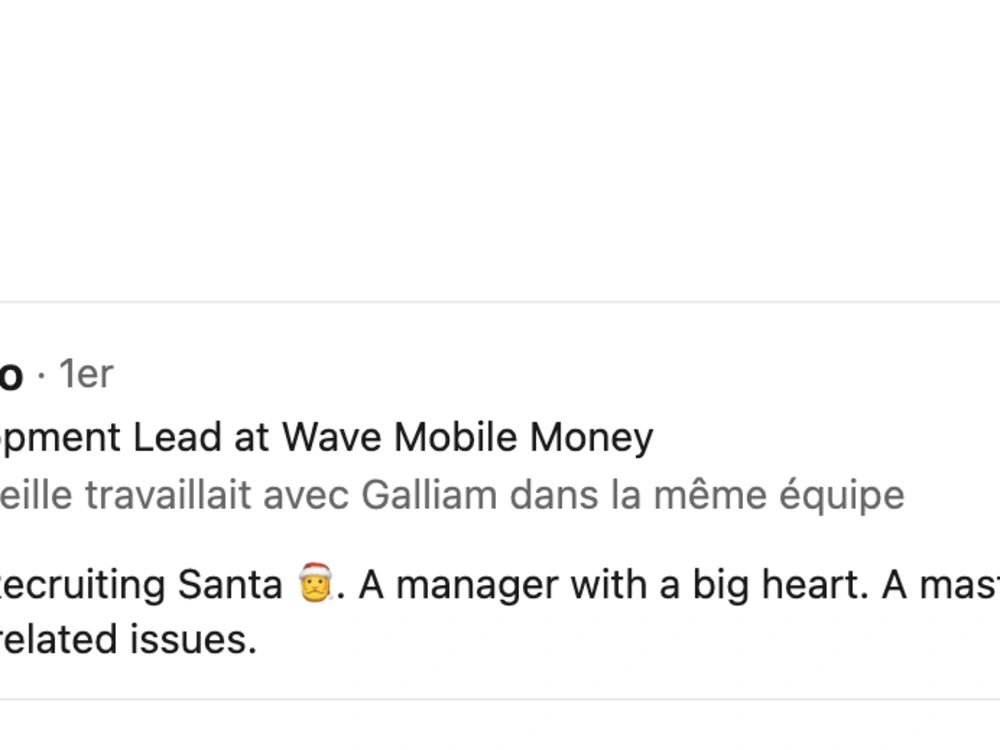This screenshot has width=1000, height=750.
Task: Open the recommender's profile via the bold name
Action: tap(11, 374)
